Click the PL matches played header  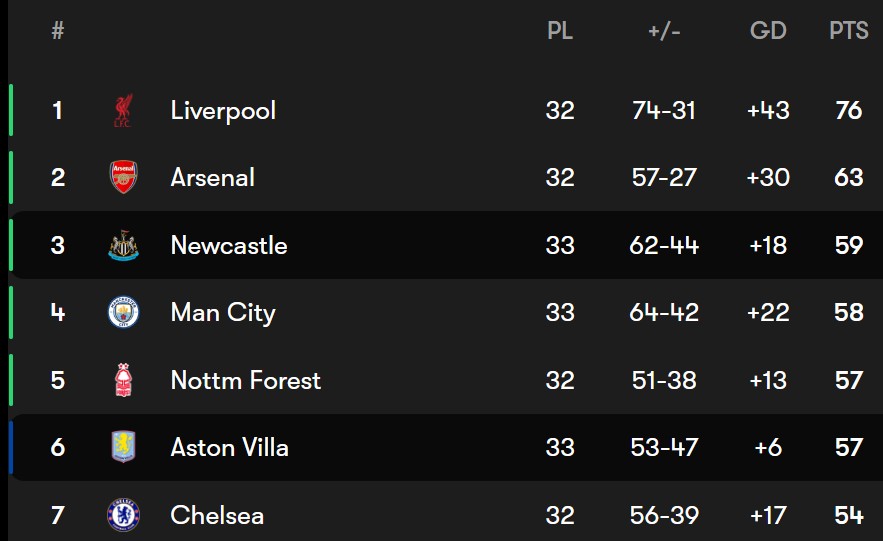click(x=560, y=31)
